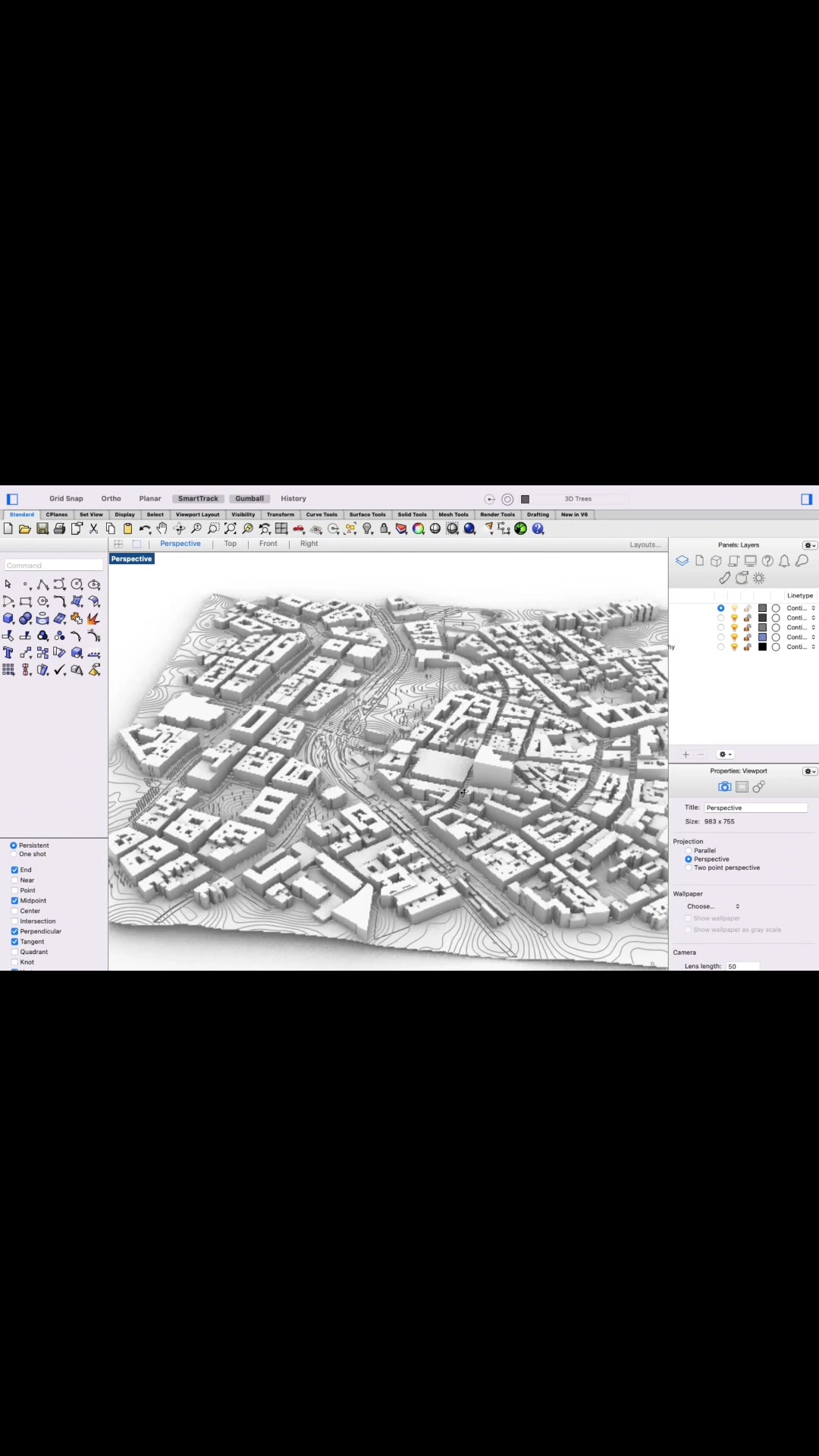Open the last layer's Linetype dropdown

pyautogui.click(x=801, y=647)
